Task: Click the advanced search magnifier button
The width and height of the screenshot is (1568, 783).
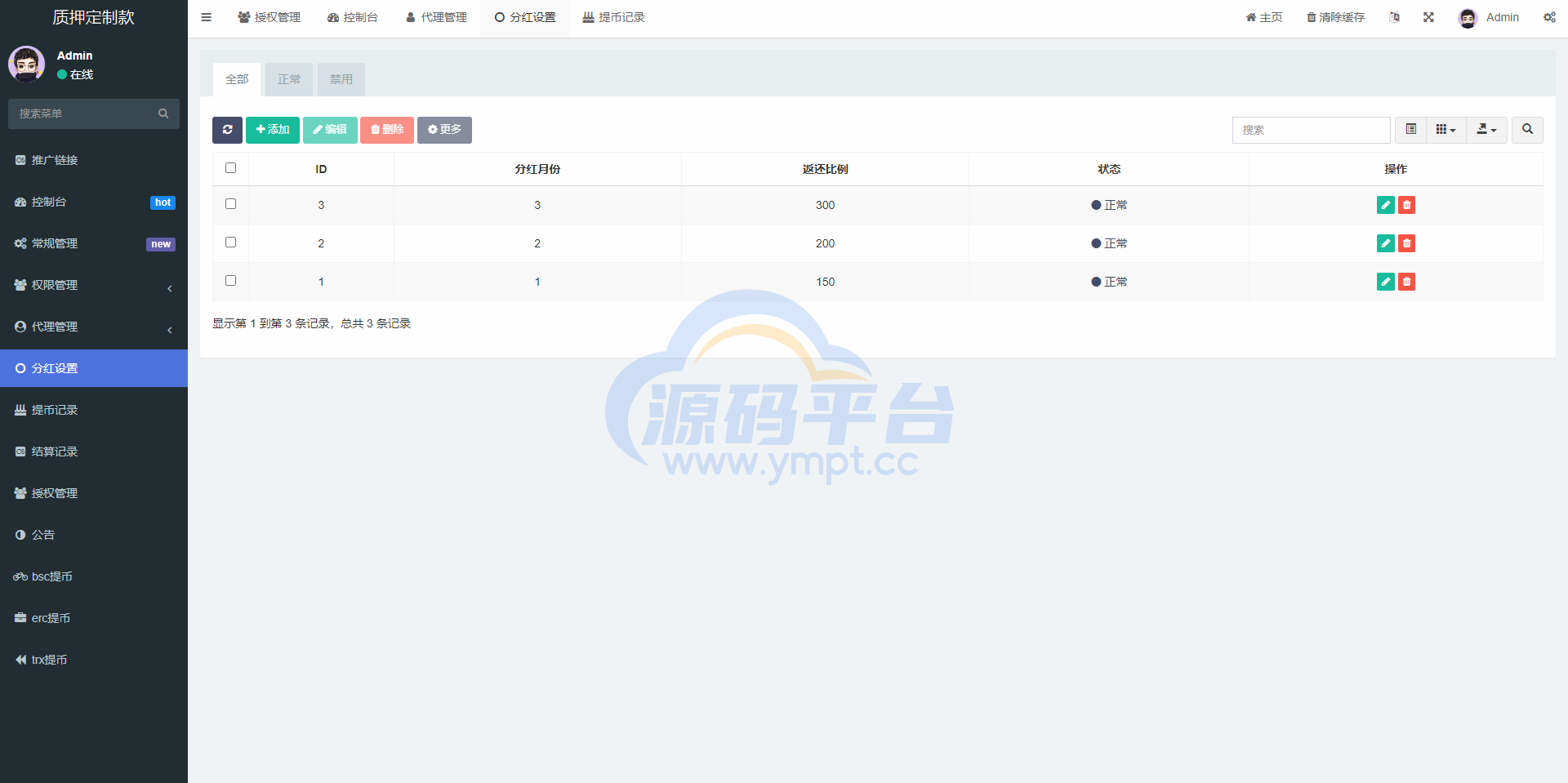Action: (x=1527, y=130)
